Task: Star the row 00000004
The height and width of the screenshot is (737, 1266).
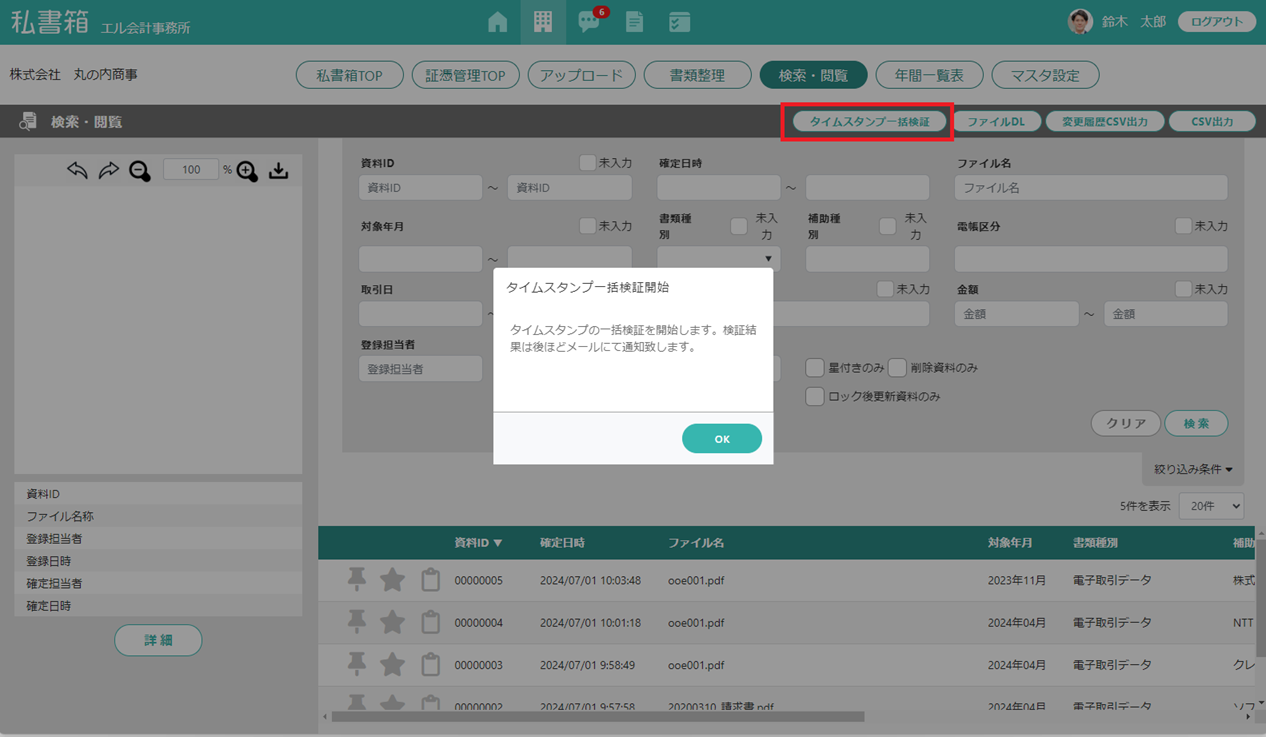Action: [393, 622]
